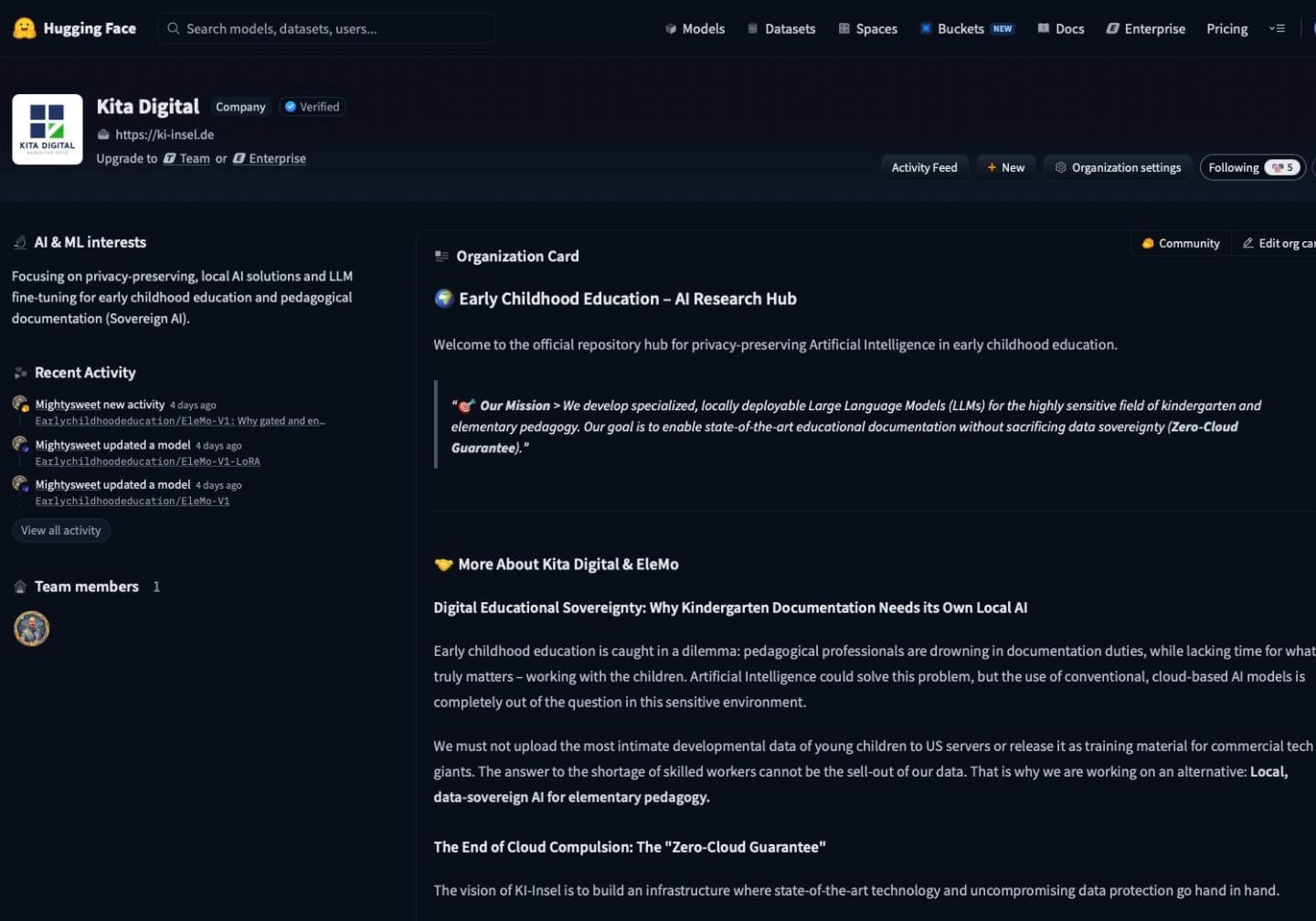This screenshot has width=1316, height=921.
Task: Click the Models cube icon in navigation
Action: coord(671,28)
